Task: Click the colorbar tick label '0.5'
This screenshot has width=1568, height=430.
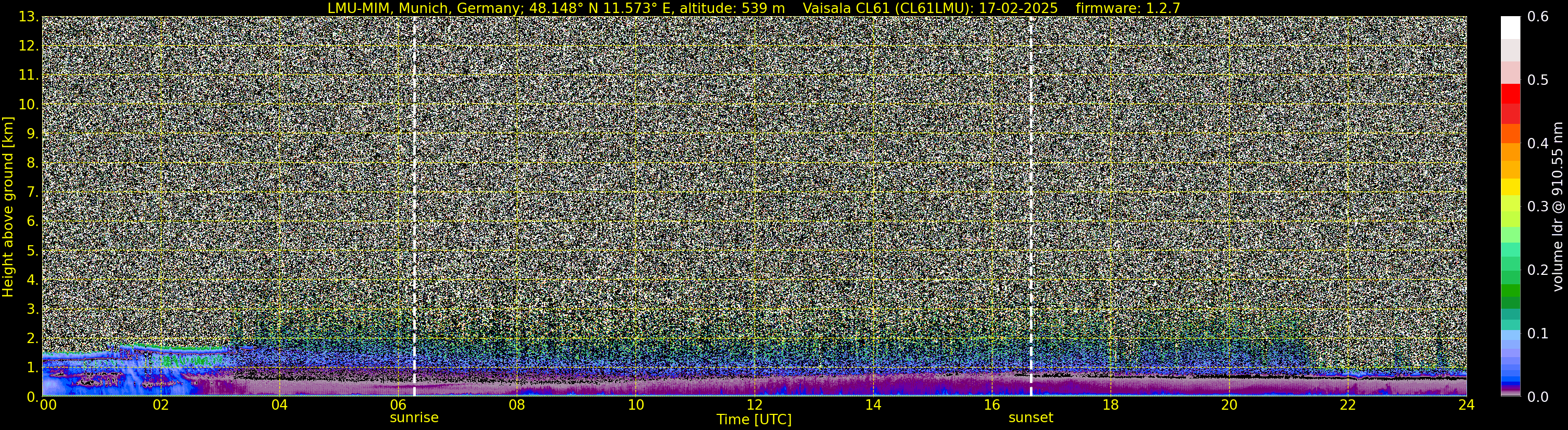Action: point(1538,80)
